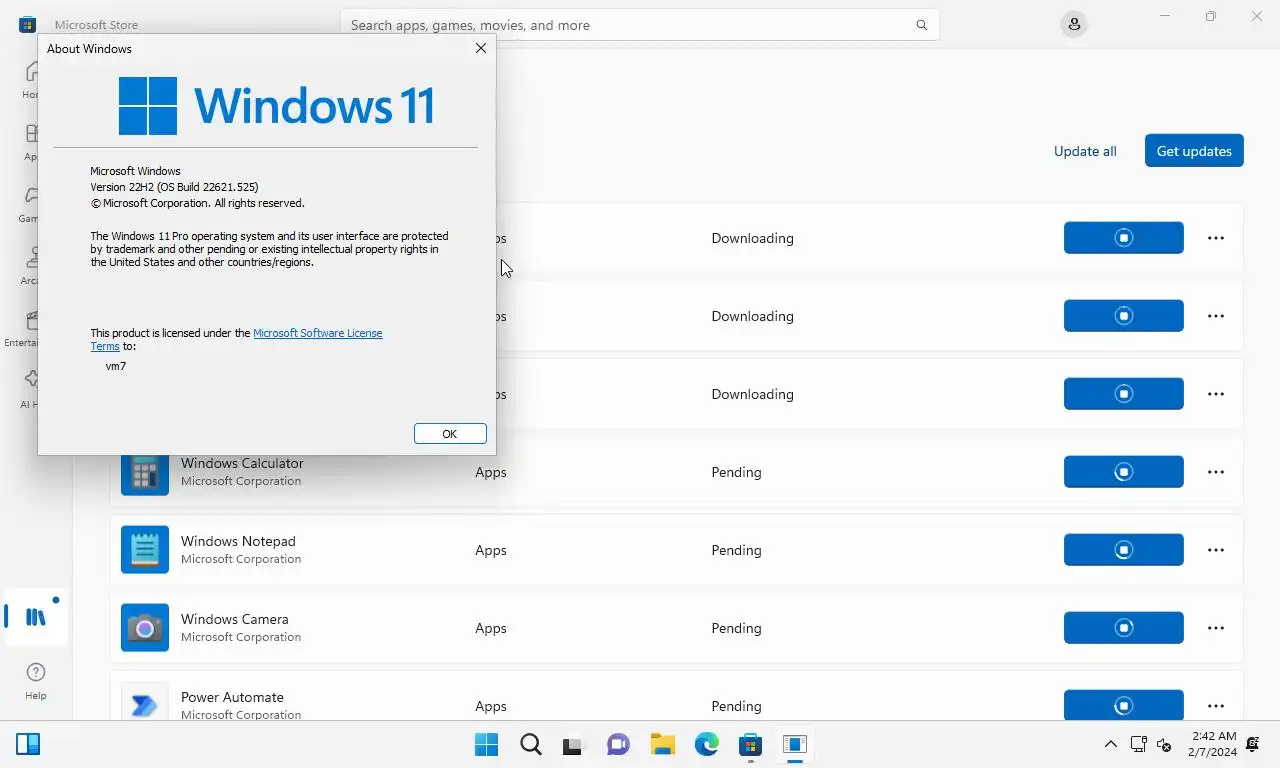1280x768 pixels.
Task: Open the notification bell icon
Action: (1253, 744)
